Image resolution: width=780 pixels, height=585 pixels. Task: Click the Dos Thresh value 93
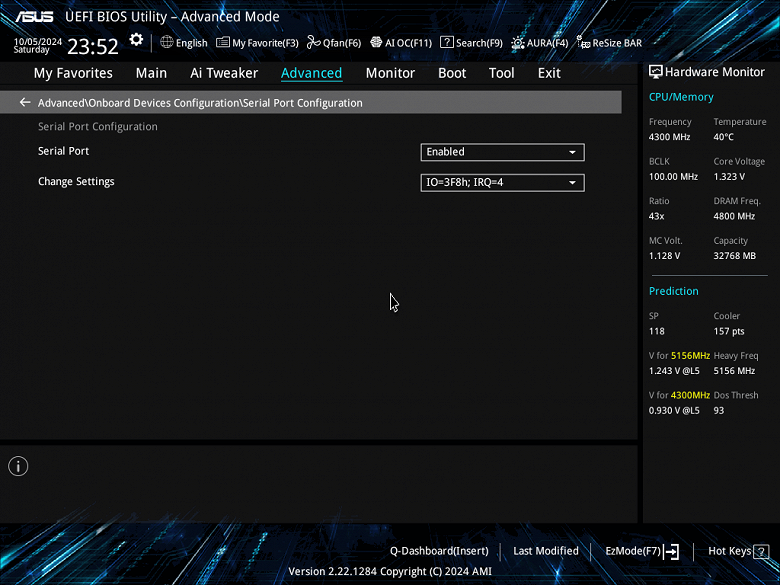719,410
